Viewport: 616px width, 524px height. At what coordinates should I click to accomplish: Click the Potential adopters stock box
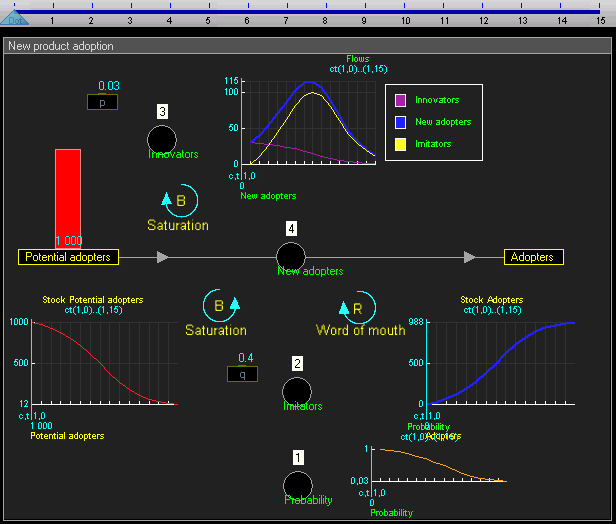click(68, 257)
